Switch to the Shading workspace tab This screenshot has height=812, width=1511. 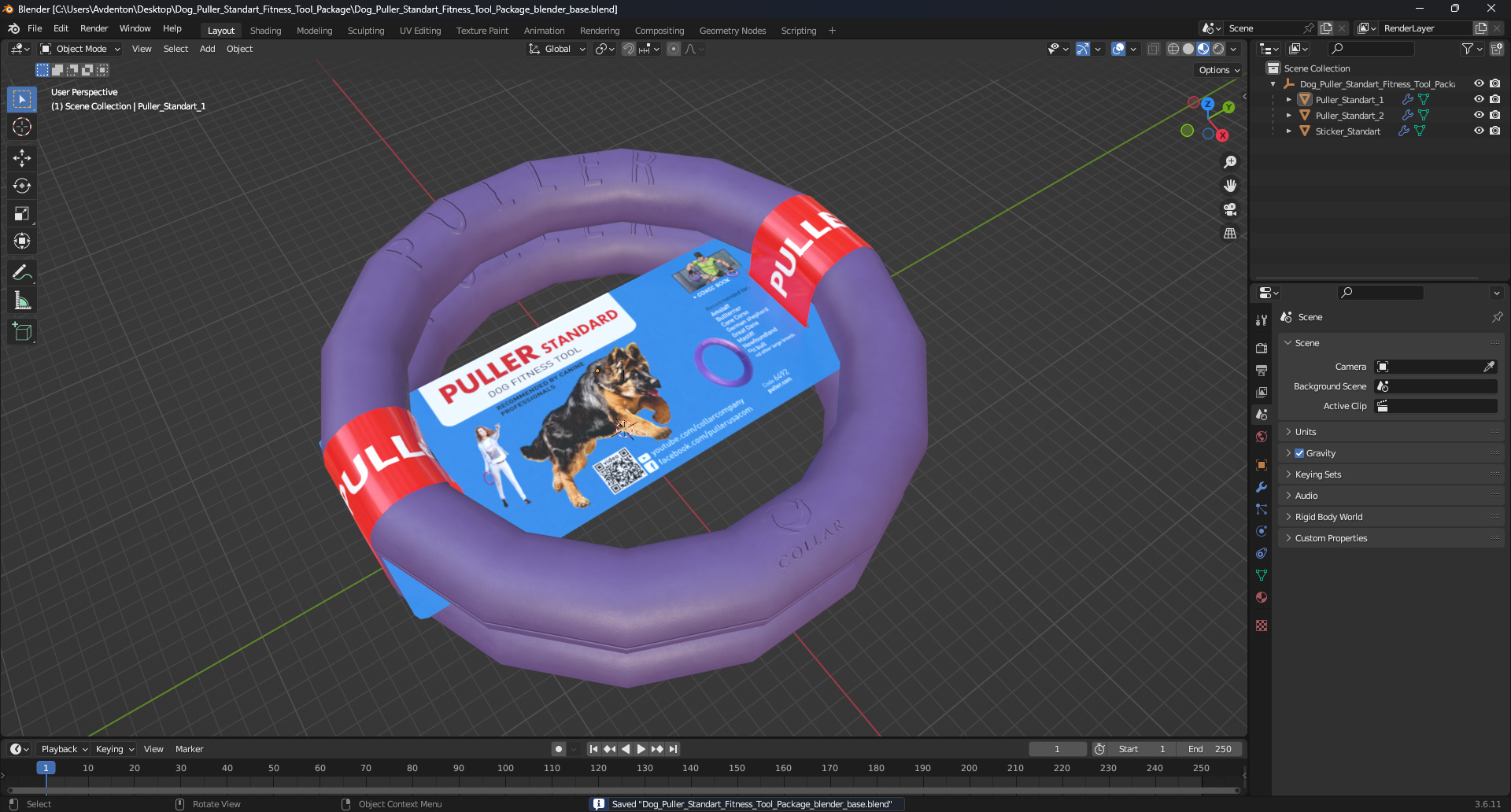265,31
